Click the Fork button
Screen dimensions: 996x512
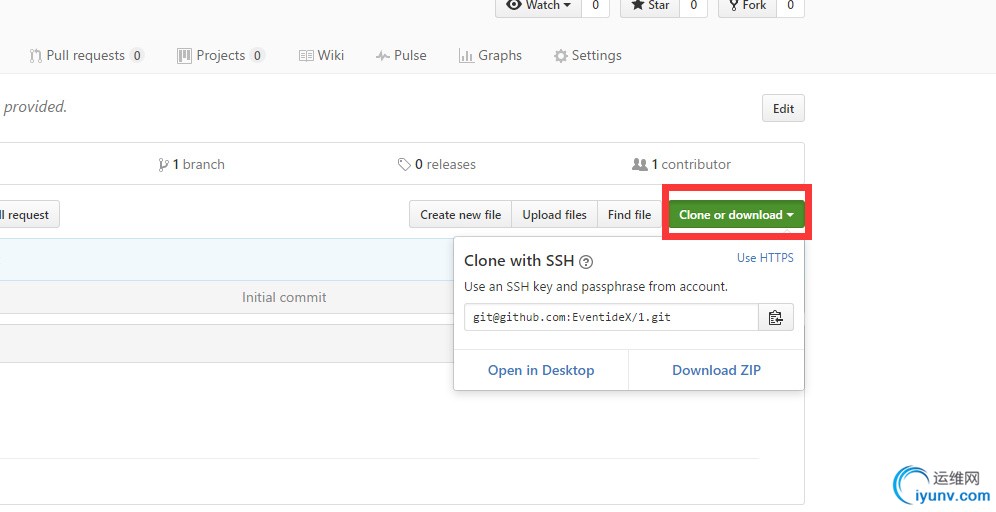745,5
